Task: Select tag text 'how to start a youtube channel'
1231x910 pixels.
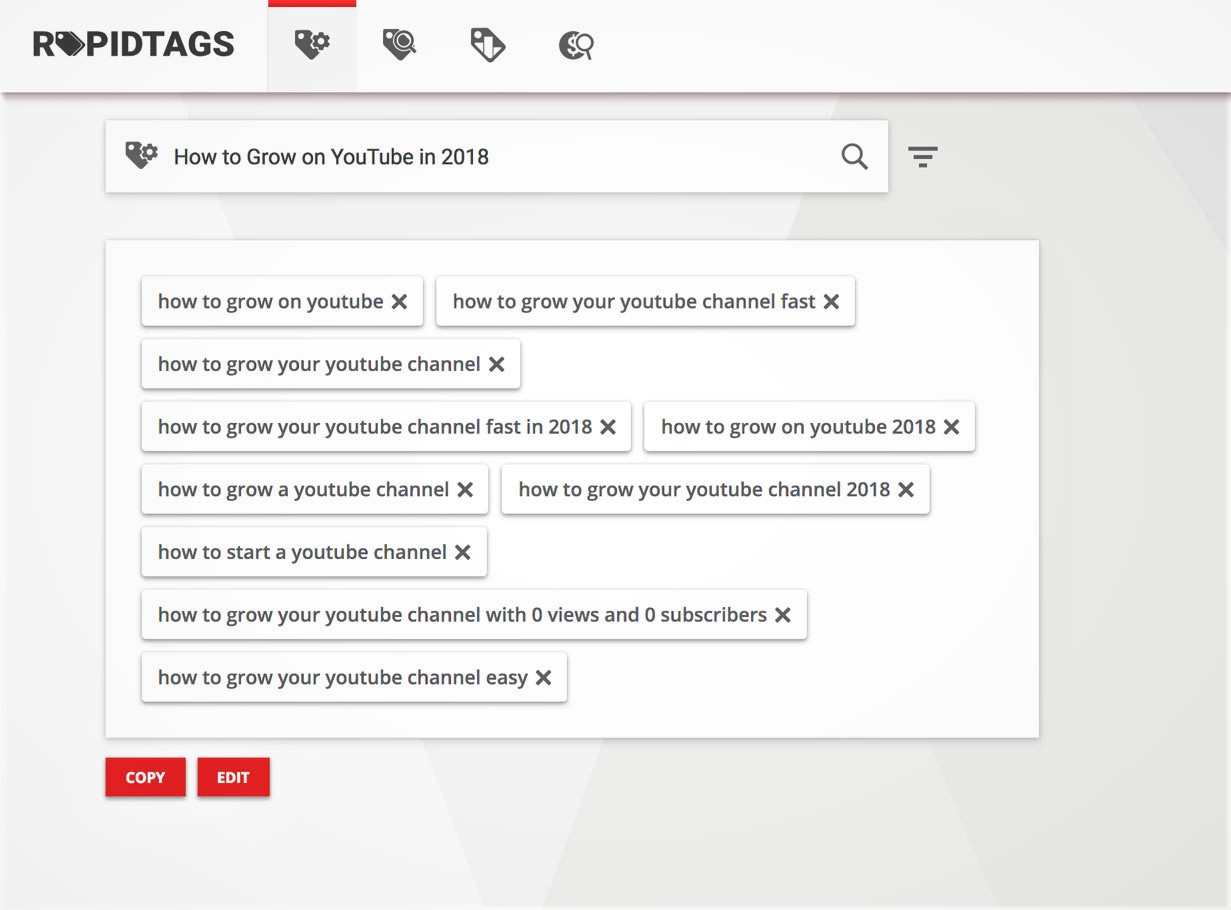Action: point(302,552)
